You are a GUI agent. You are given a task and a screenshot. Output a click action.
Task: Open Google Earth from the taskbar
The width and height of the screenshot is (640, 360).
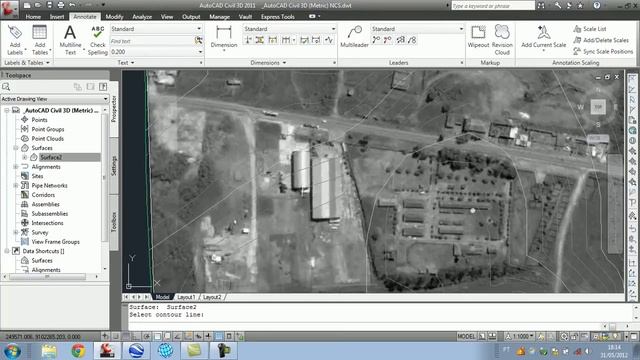coord(136,351)
